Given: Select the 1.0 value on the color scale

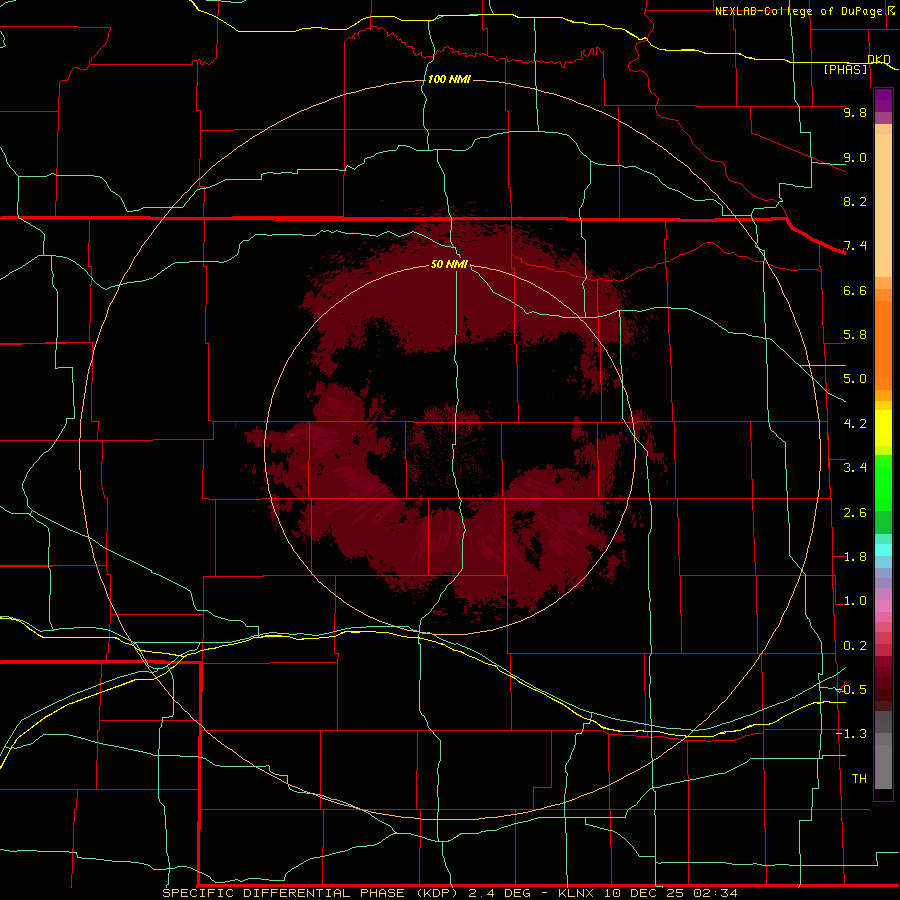Looking at the screenshot, I should pos(855,601).
